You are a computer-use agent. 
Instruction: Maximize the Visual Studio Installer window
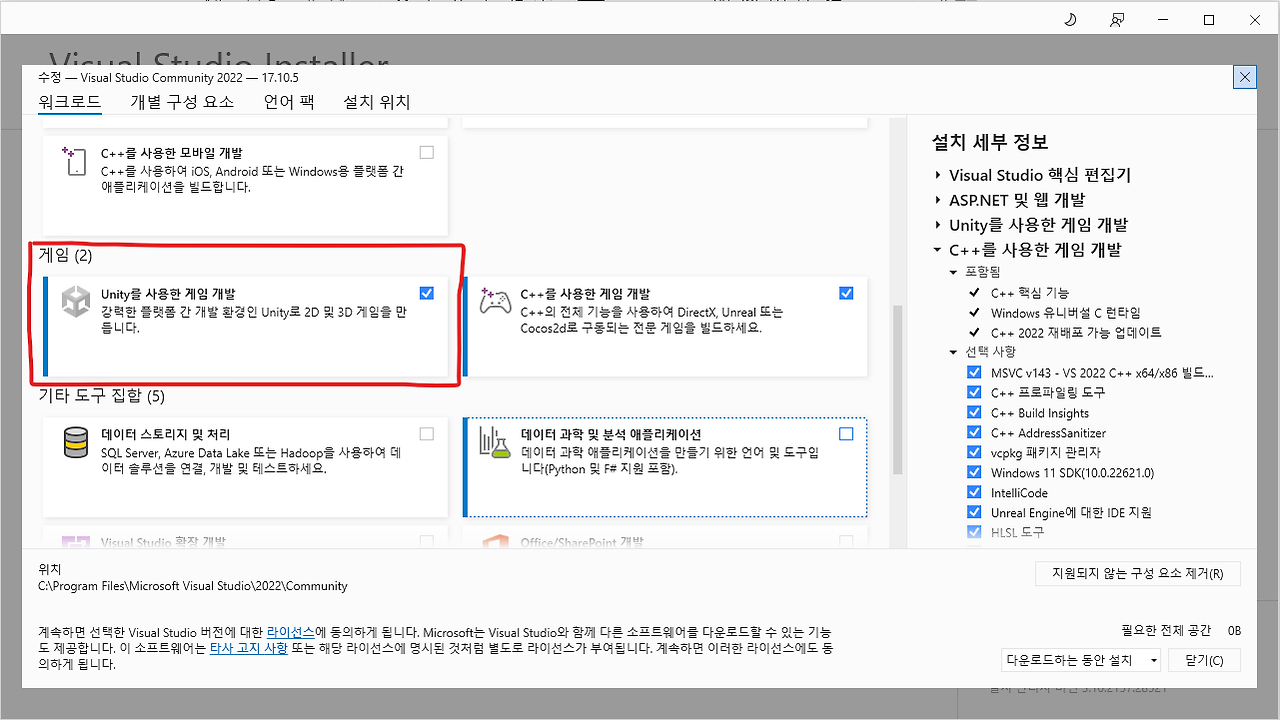pos(1208,20)
